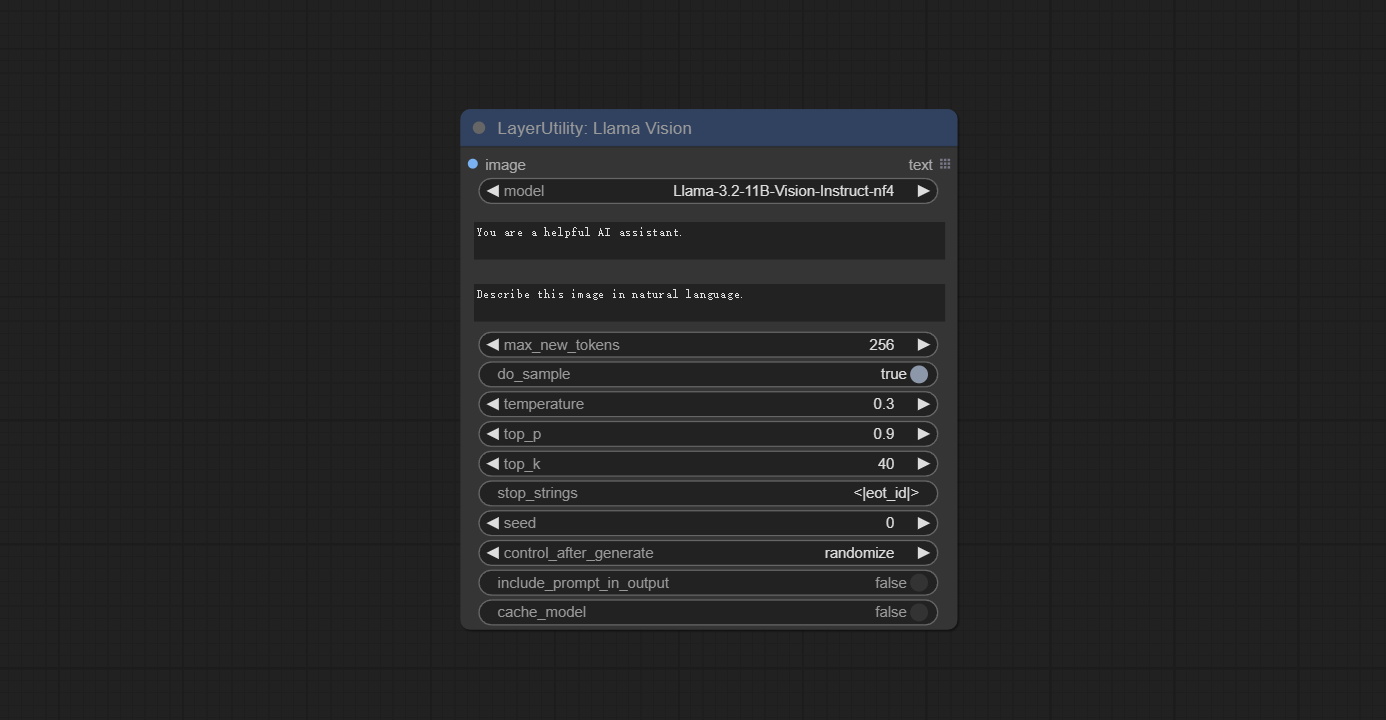Select next model with right arrow
Viewport: 1386px width, 720px height.
point(923,191)
